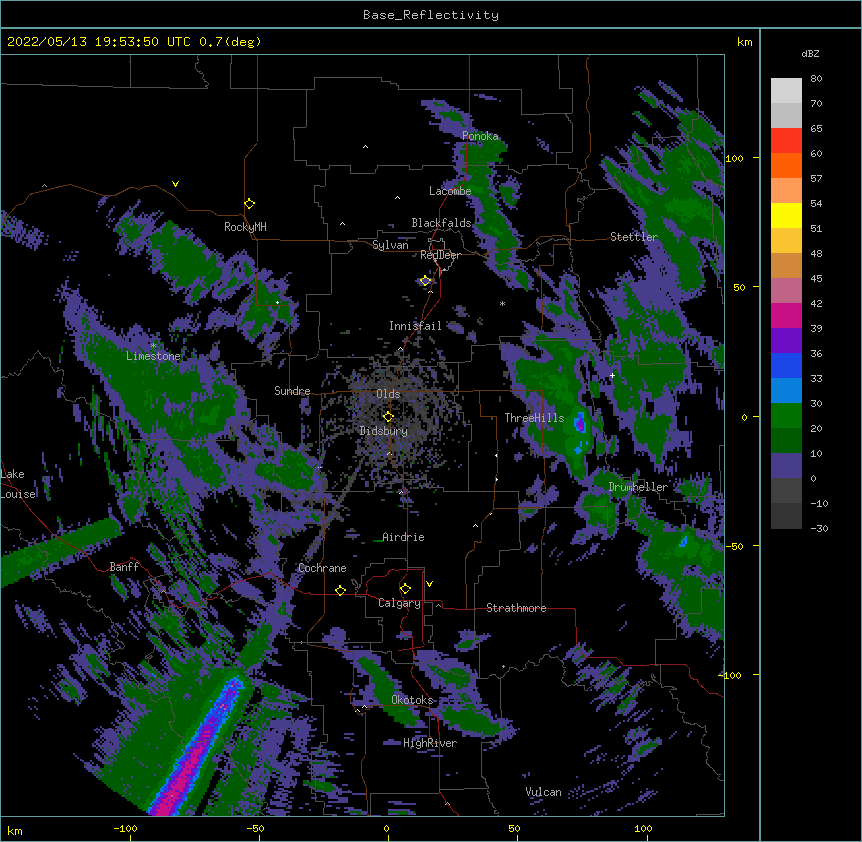Screen dimensions: 862x842
Task: Click the dBZ legend heading
Action: pyautogui.click(x=810, y=53)
